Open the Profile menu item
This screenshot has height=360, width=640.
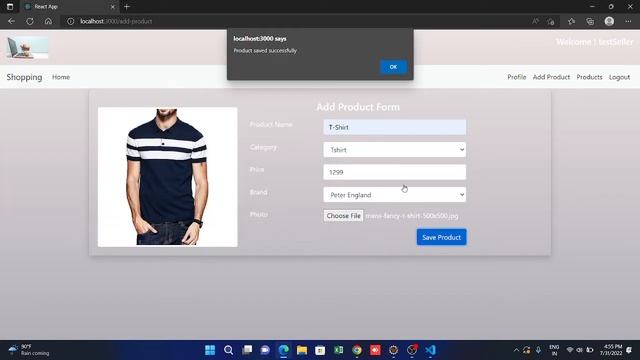pyautogui.click(x=516, y=77)
